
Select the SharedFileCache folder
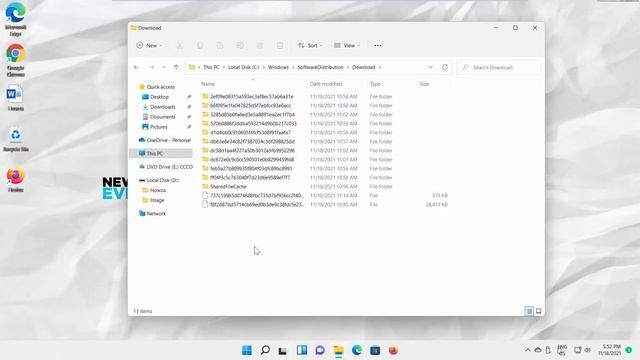[x=228, y=187]
